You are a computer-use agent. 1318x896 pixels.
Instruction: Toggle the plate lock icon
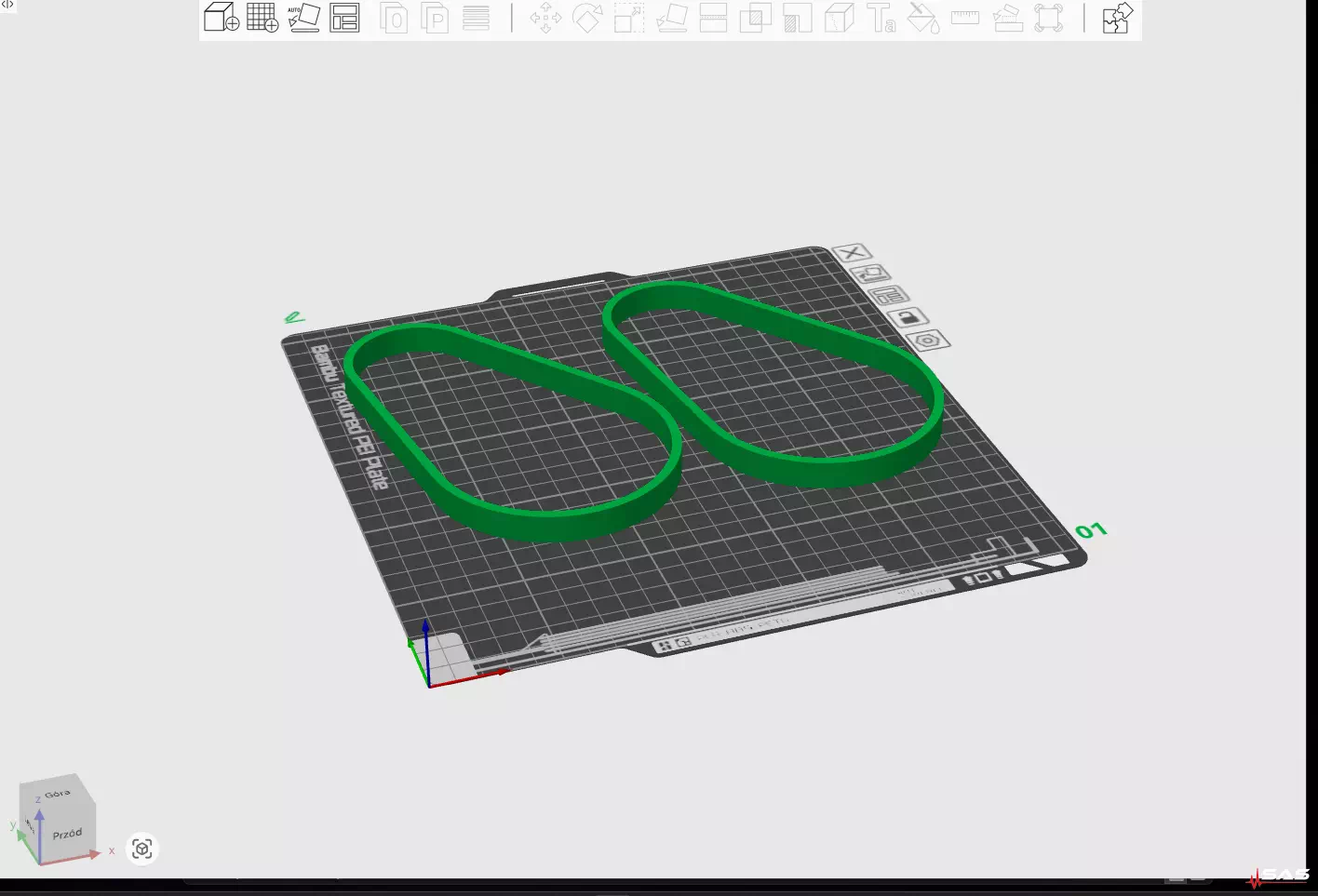point(908,318)
